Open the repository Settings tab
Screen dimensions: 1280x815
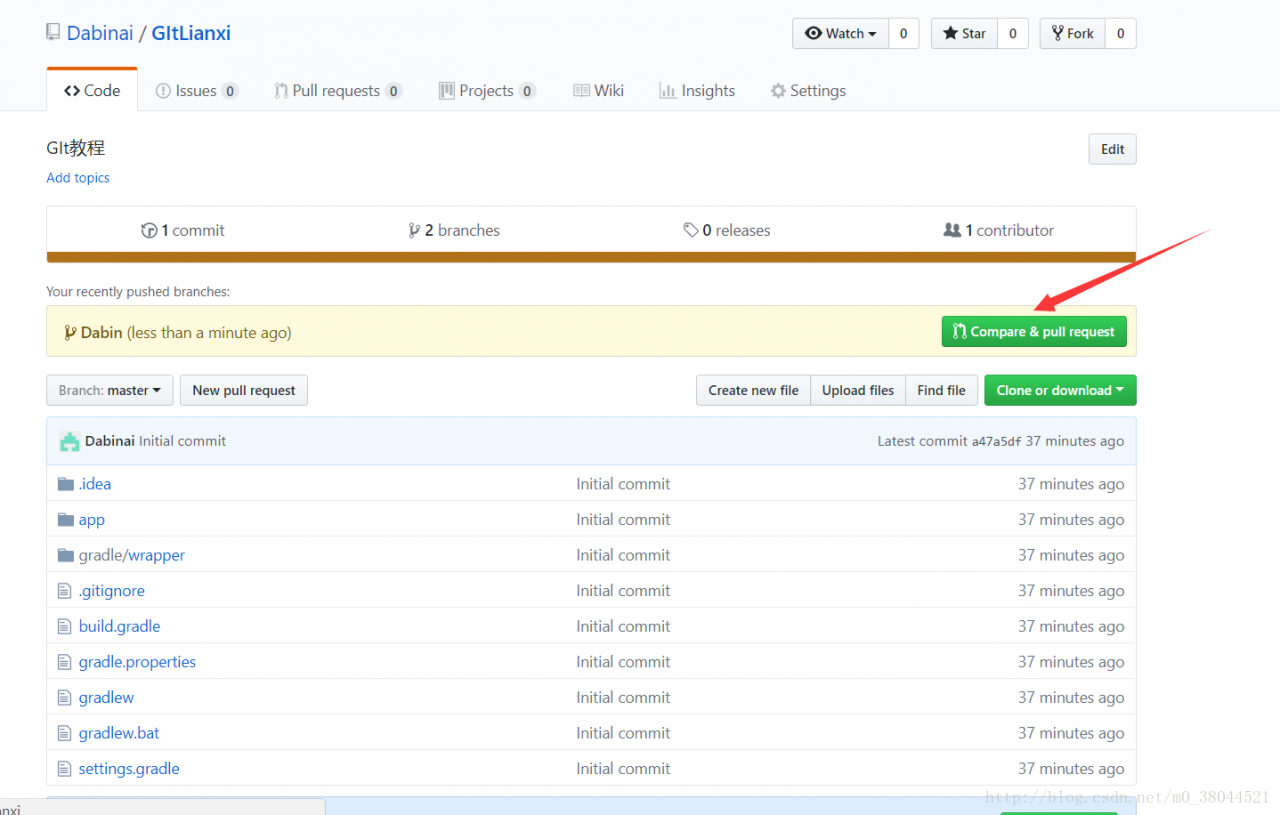coord(808,91)
